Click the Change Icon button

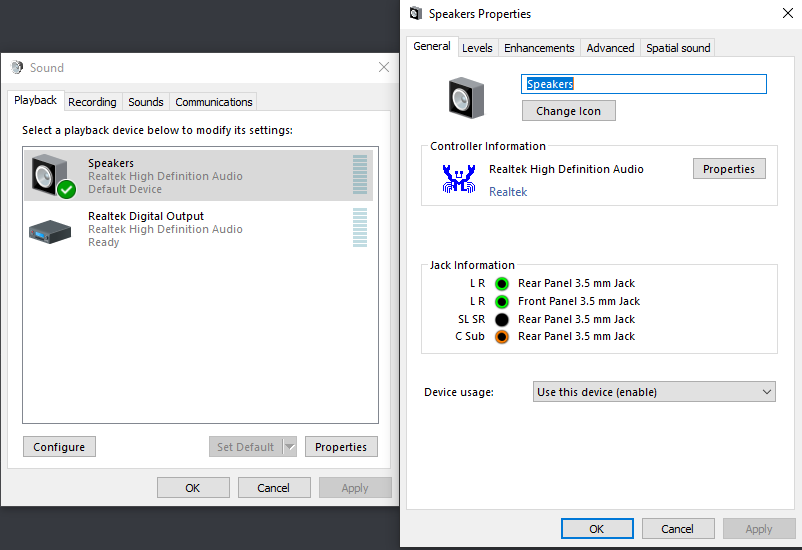pyautogui.click(x=569, y=111)
